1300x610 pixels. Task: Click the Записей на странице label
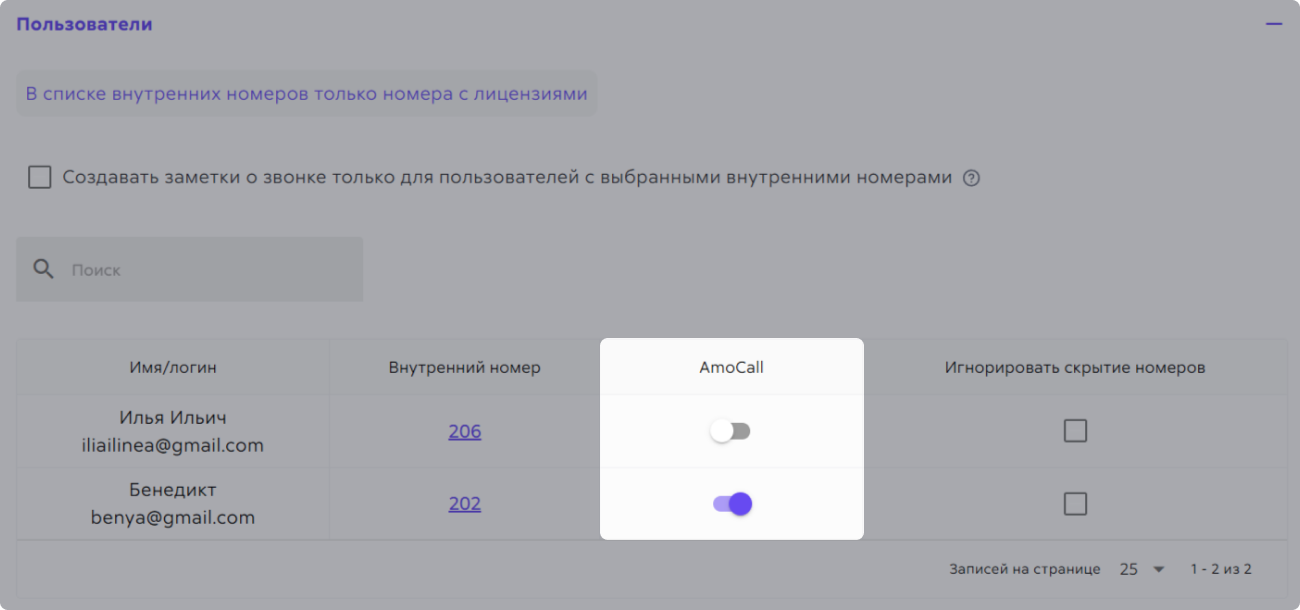pos(1025,569)
